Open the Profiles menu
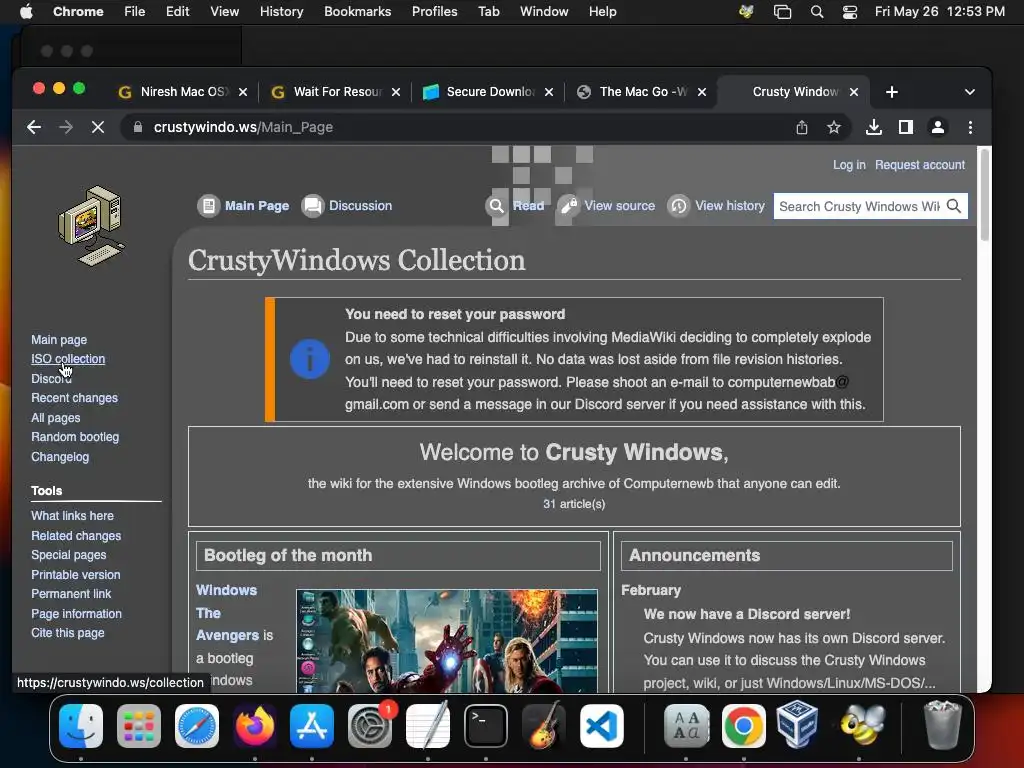This screenshot has height=768, width=1024. tap(434, 12)
